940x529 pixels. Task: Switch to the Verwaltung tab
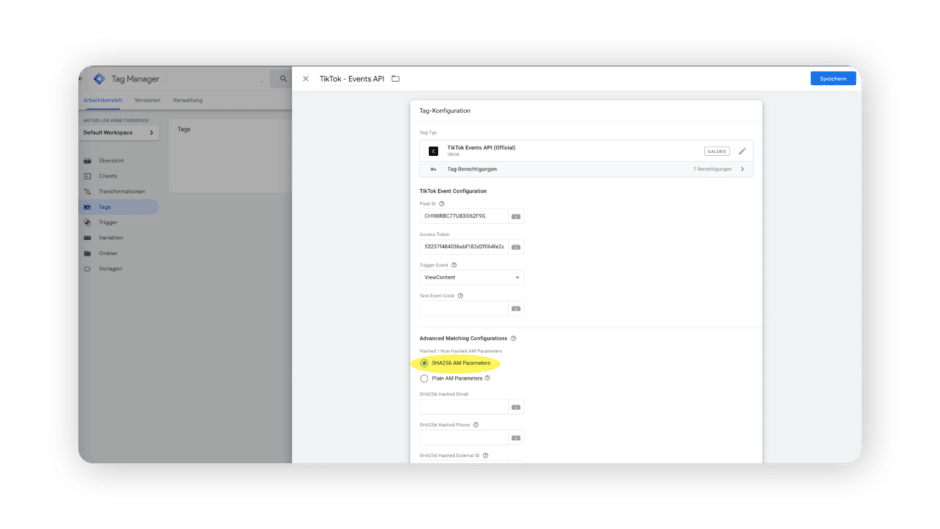click(x=188, y=100)
